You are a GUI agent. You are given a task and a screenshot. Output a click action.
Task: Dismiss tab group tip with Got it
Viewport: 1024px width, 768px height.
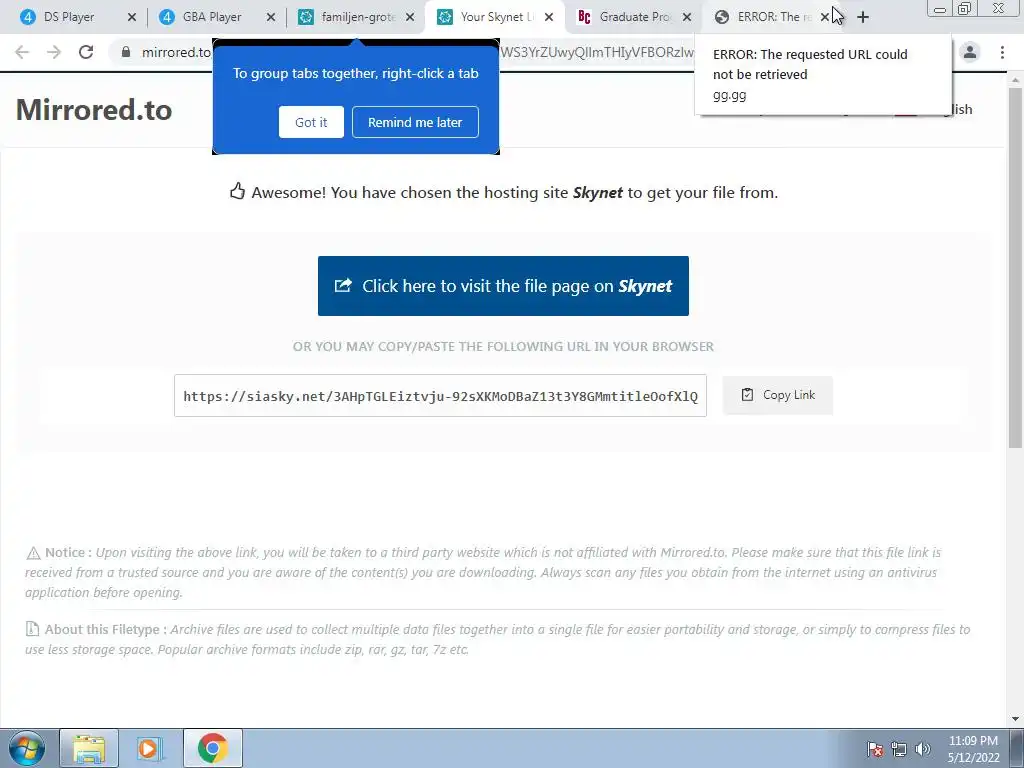311,122
